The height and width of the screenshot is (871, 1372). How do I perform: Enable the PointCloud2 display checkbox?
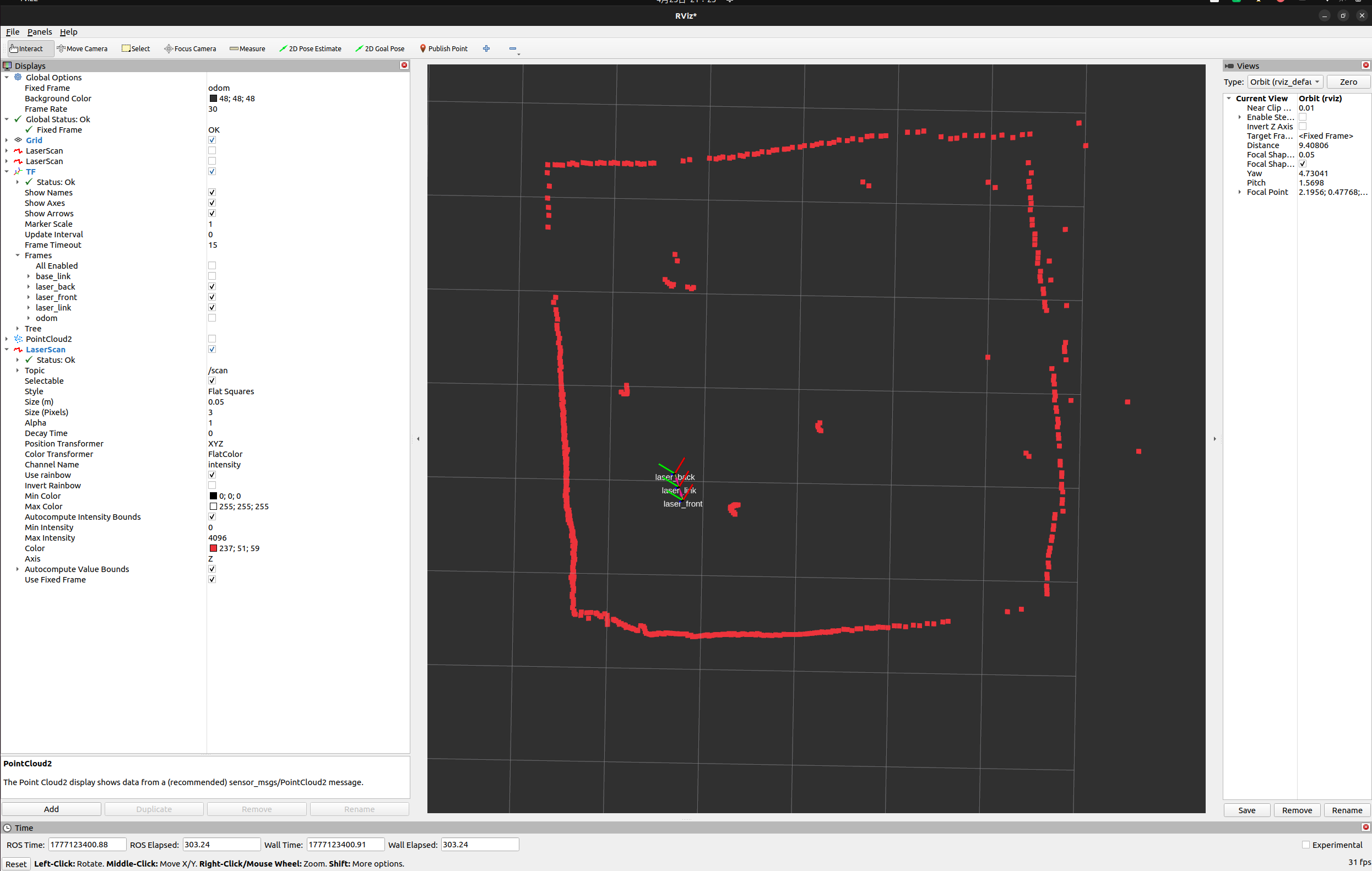pos(212,339)
